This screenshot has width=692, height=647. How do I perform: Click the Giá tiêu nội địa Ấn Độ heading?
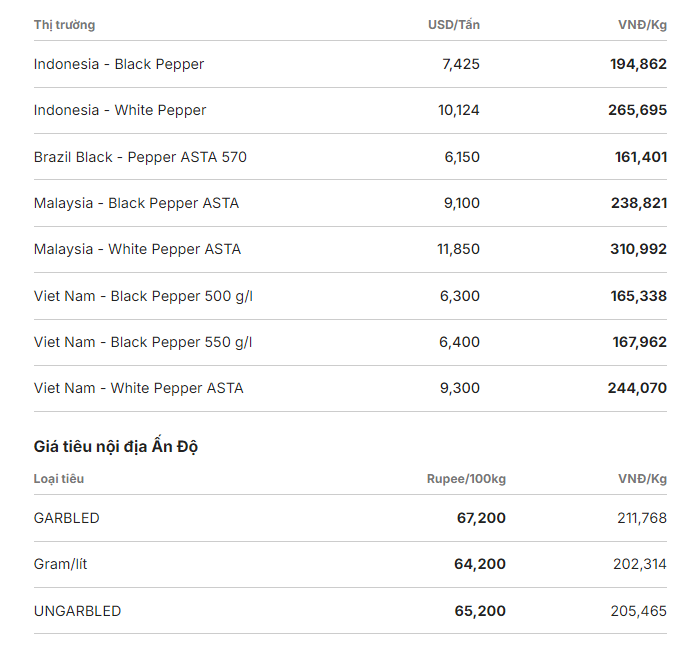[116, 446]
